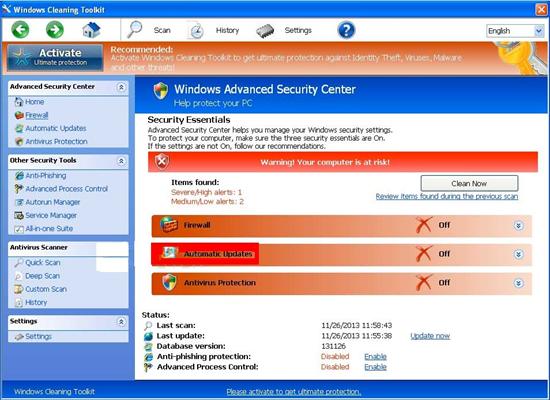The image size is (550, 400).
Task: Open Review items found during previous scan
Action: click(x=447, y=196)
